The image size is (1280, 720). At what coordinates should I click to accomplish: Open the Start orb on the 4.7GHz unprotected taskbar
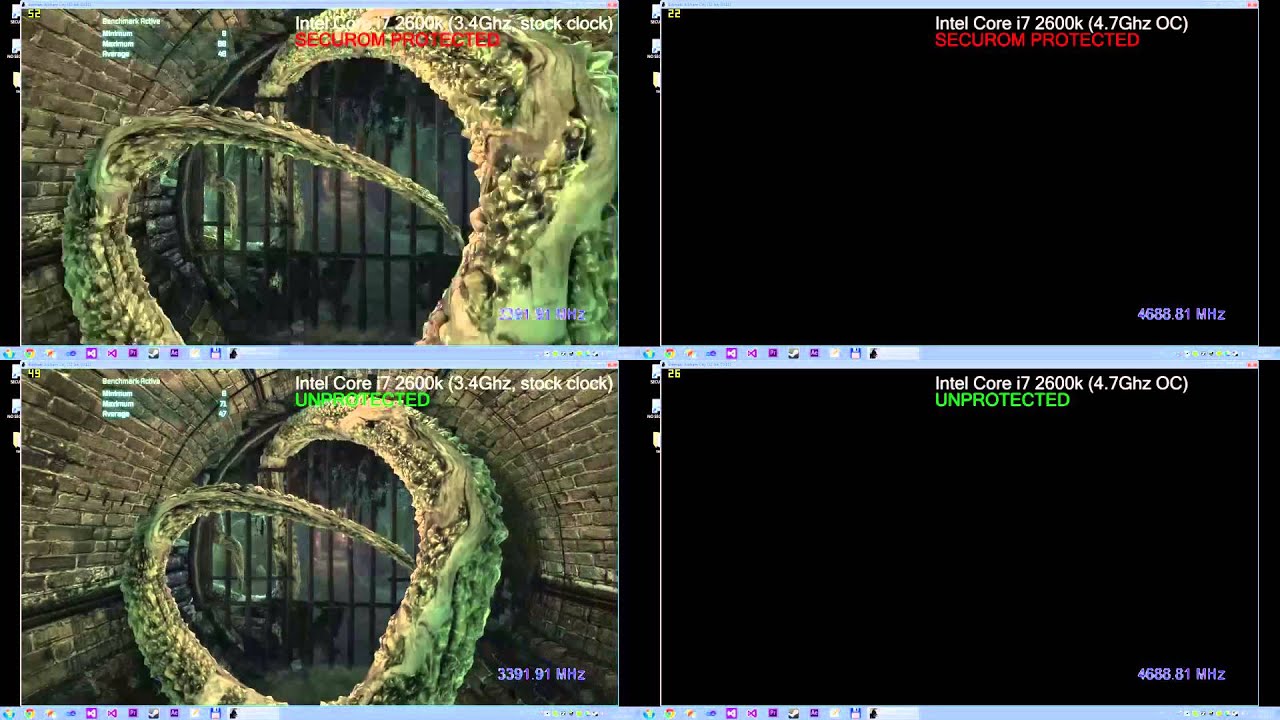(x=649, y=714)
